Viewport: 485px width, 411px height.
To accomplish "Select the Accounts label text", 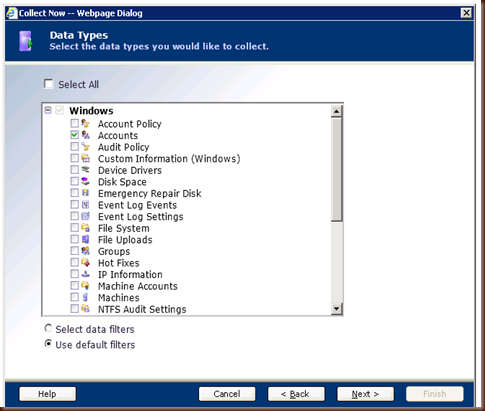I will [118, 136].
